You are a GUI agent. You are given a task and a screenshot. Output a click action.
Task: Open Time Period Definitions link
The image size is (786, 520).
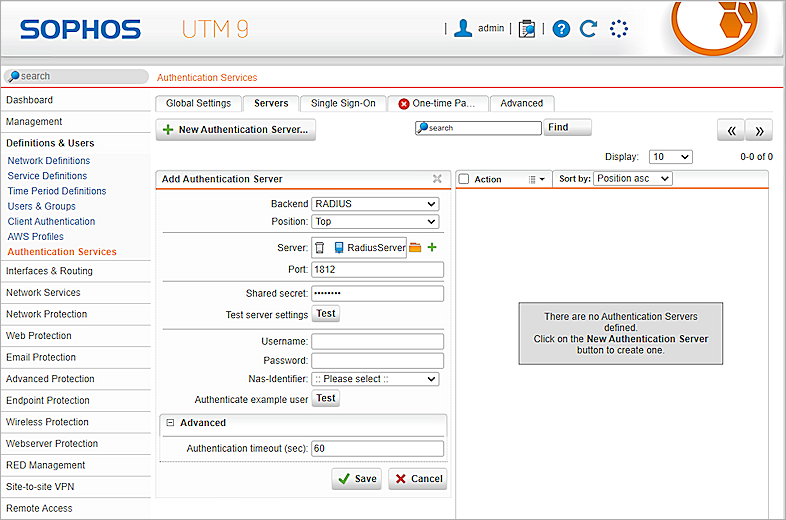click(57, 191)
